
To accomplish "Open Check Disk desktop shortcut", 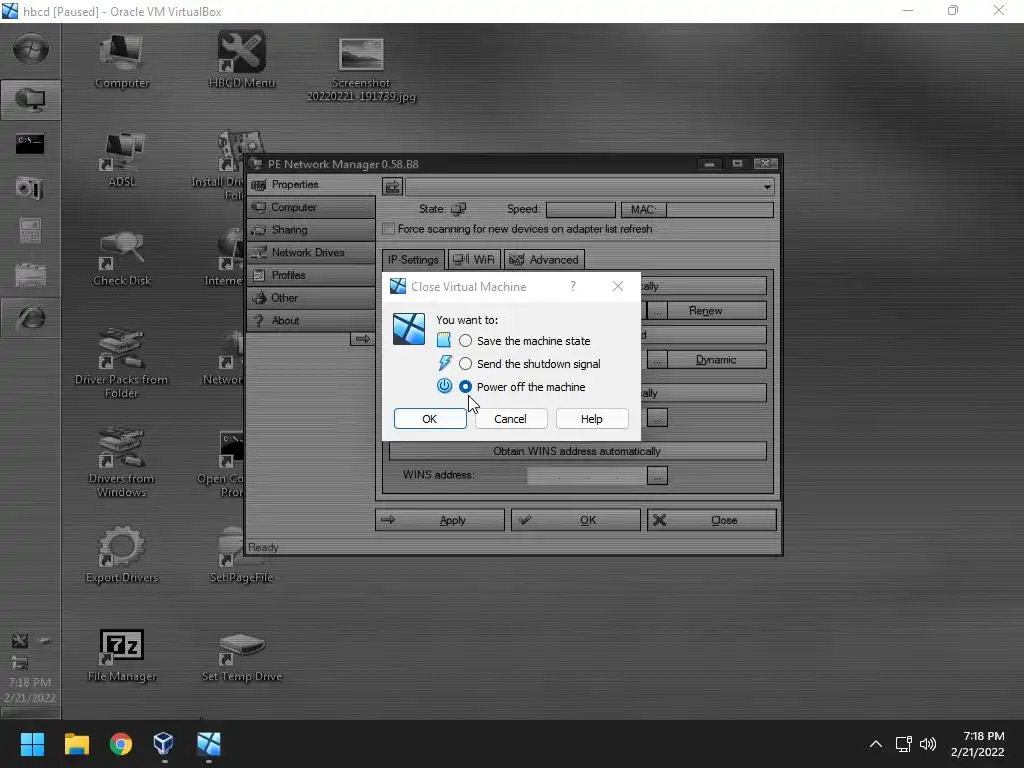I will 122,259.
